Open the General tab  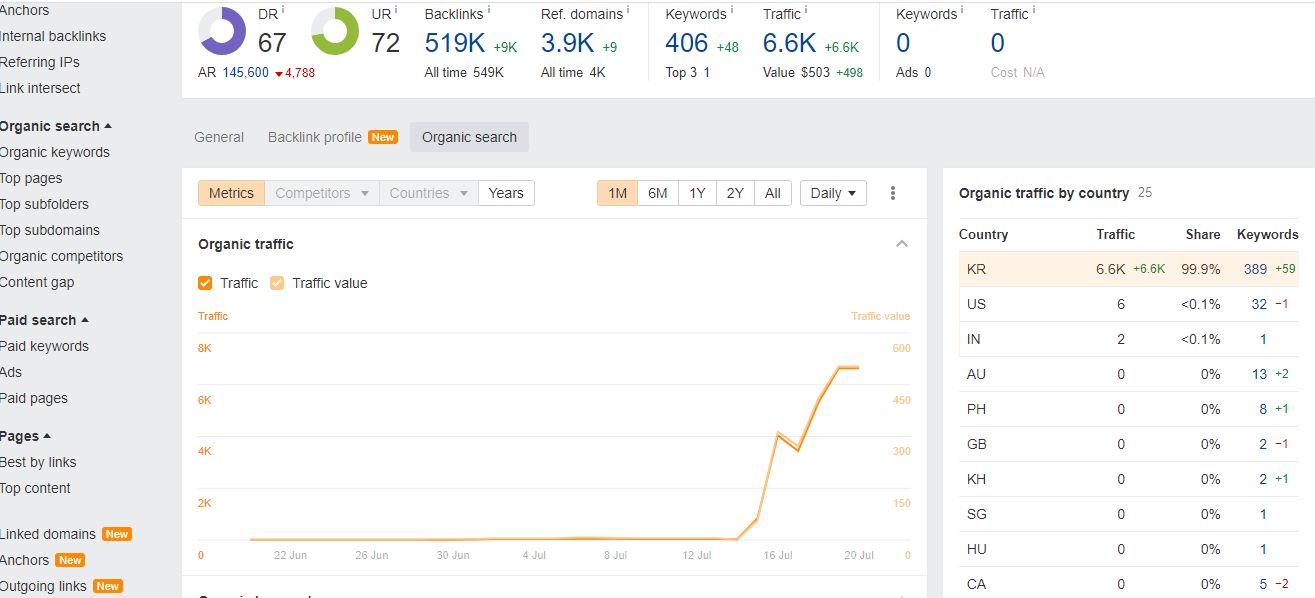coord(219,137)
